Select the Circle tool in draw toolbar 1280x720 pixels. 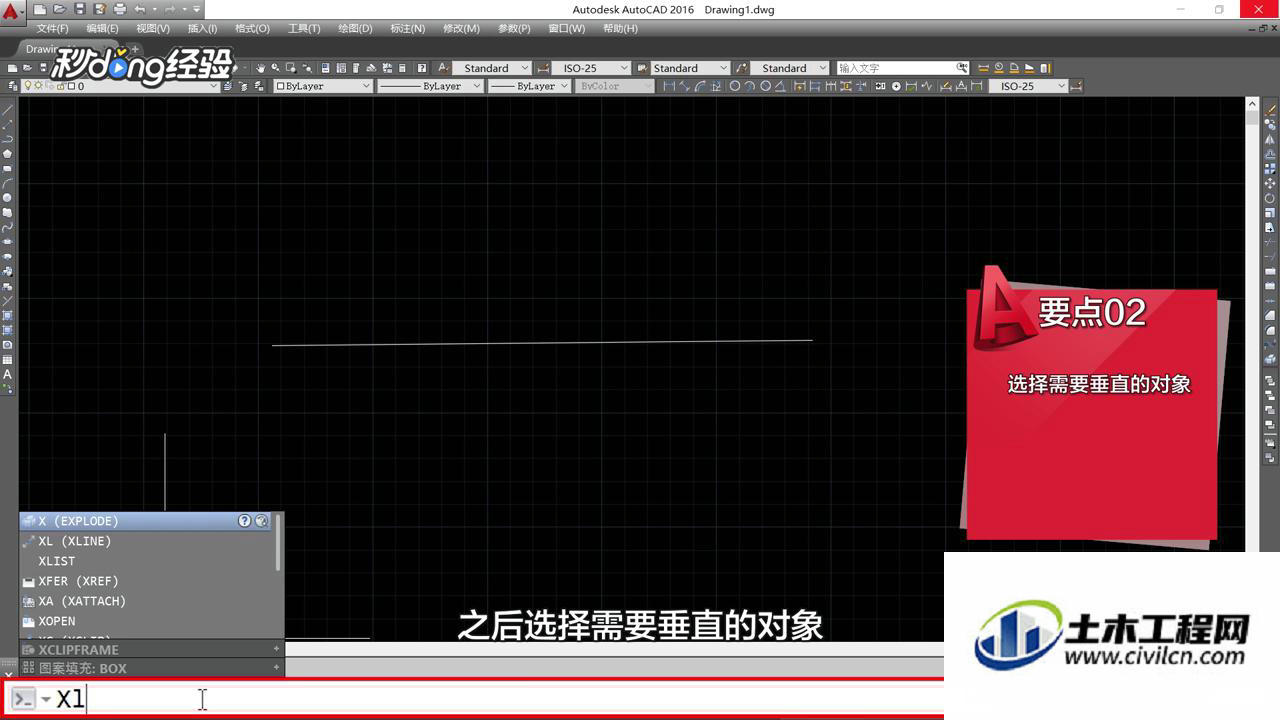[7, 198]
